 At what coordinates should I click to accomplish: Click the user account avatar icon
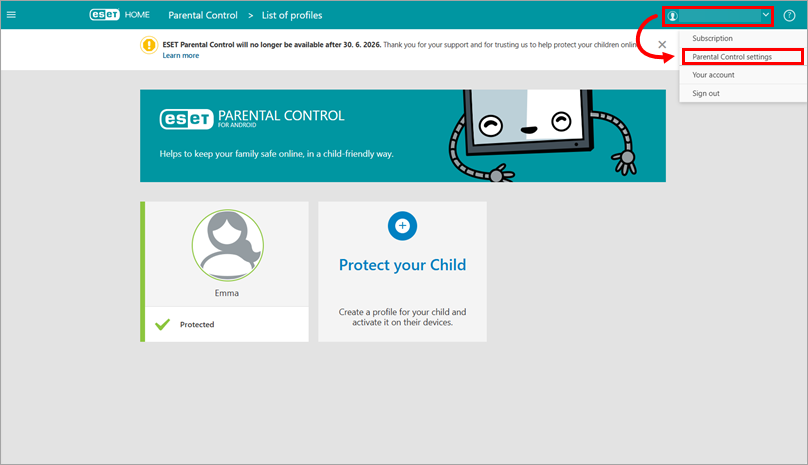click(x=674, y=16)
